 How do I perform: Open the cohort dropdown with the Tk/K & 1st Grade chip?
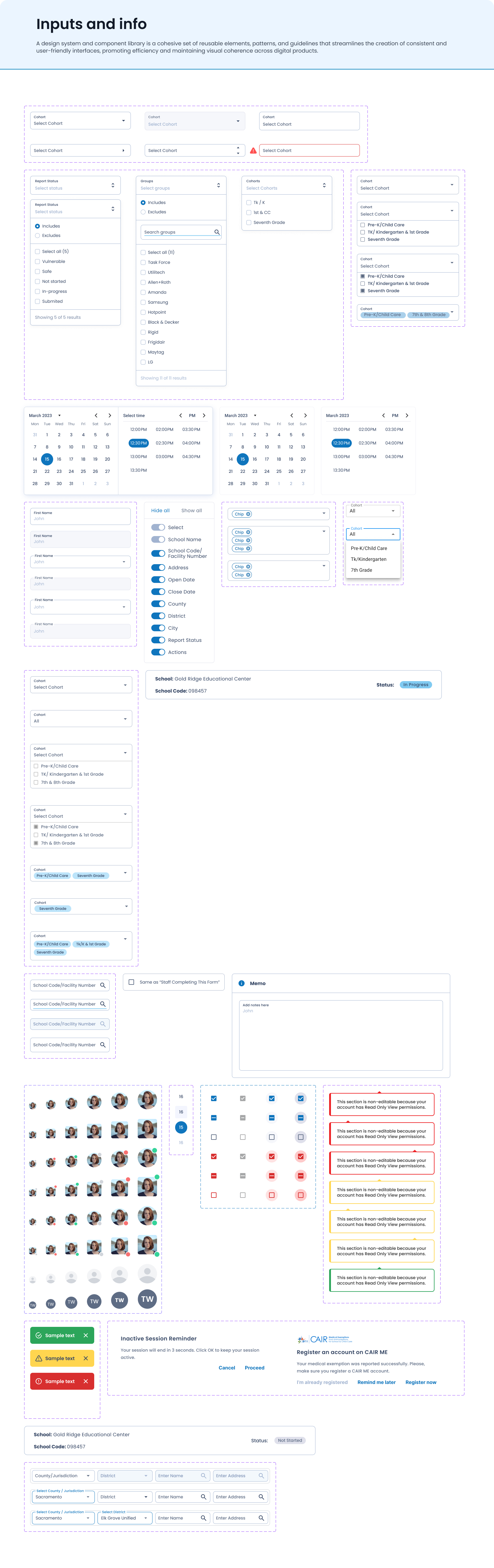pos(81,946)
